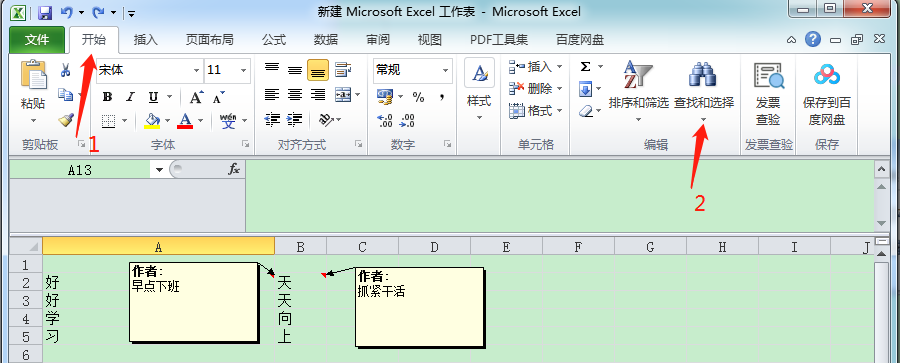Click the Help question mark icon

coord(812,39)
